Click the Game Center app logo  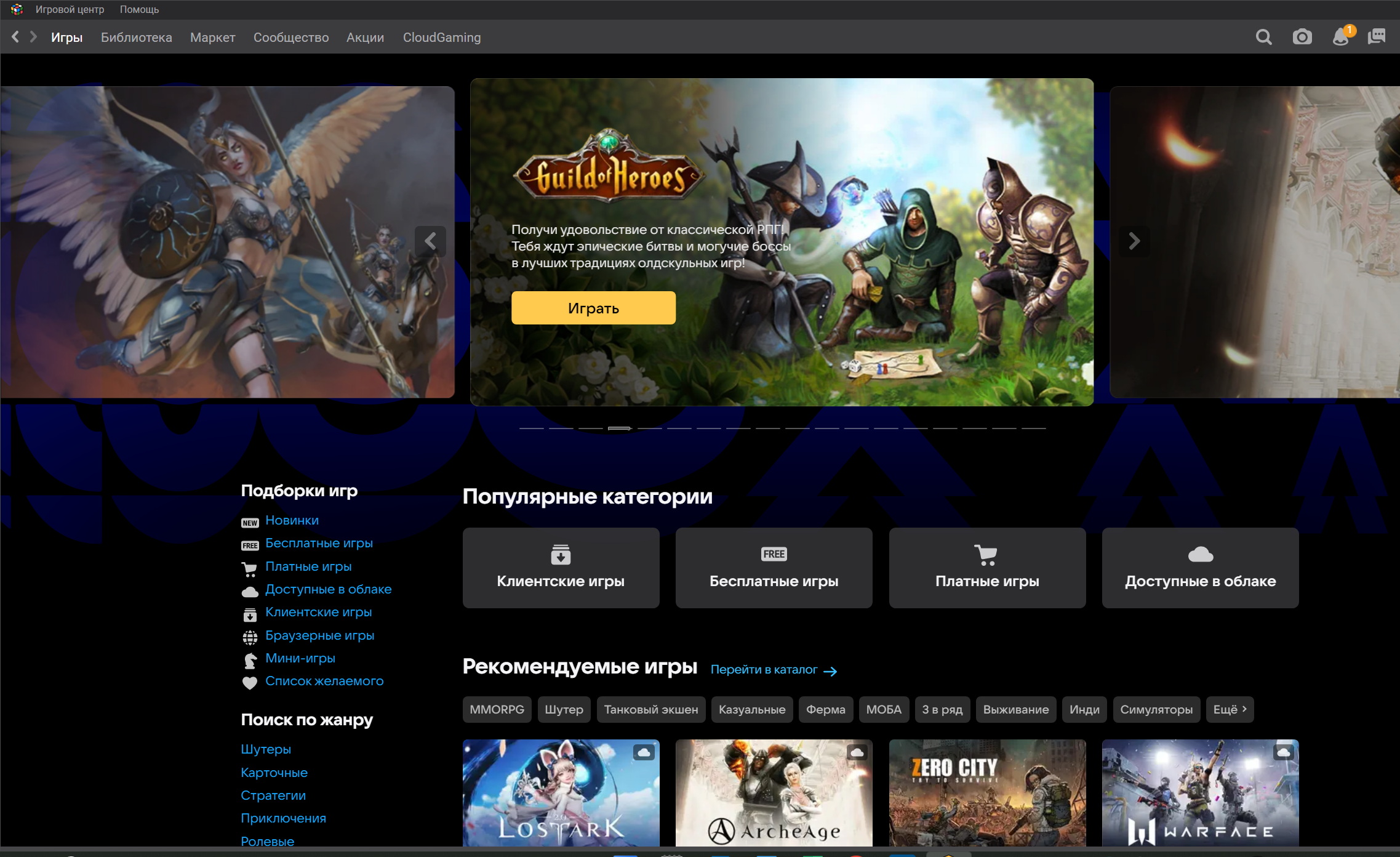coord(17,9)
